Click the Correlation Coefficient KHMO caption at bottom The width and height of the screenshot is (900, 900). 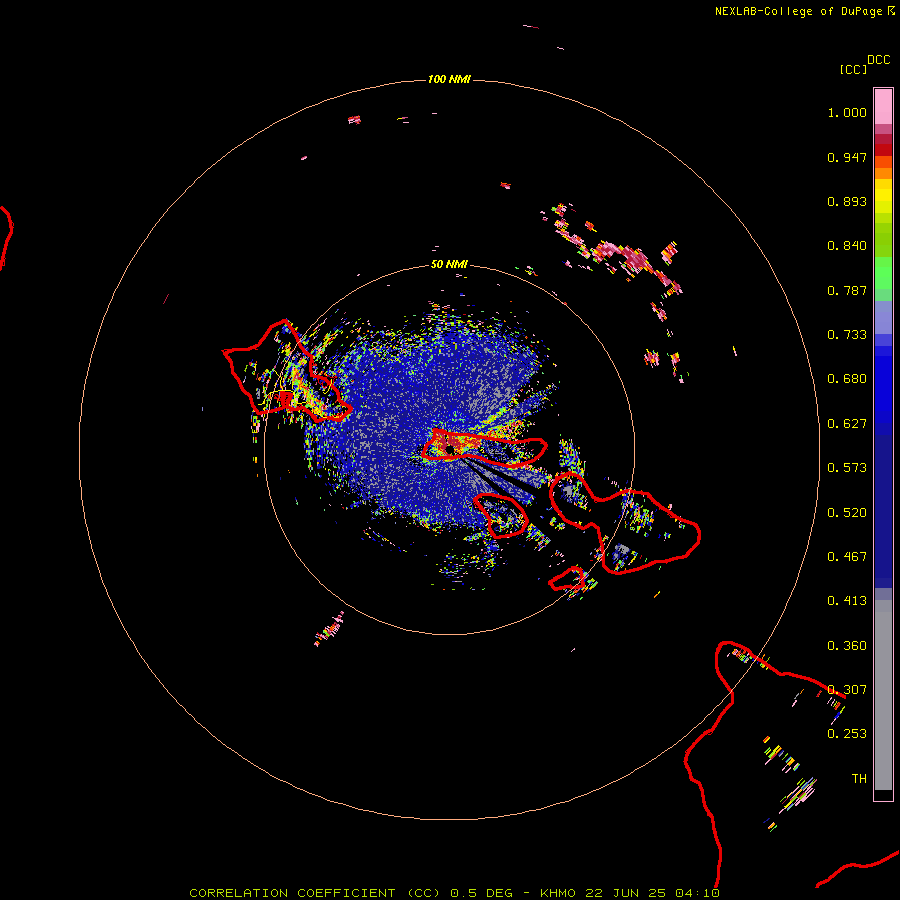[x=454, y=893]
